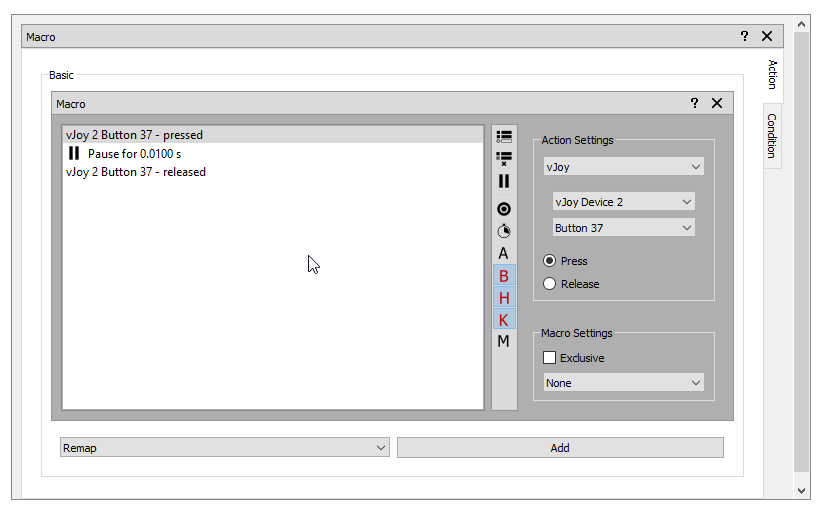Screen dimensions: 825x516
Task: Open the vJoy Device 2 dropdown
Action: click(623, 202)
